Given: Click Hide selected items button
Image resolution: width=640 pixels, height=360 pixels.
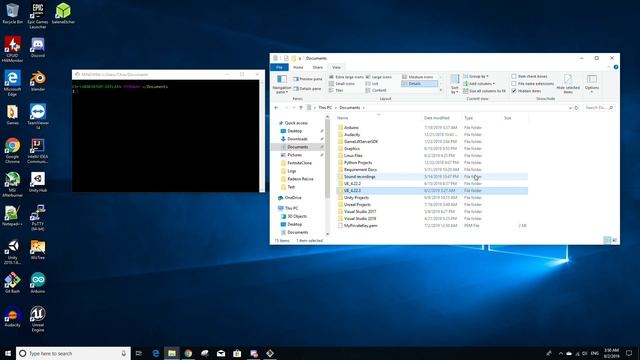Looking at the screenshot, I should pos(568,84).
